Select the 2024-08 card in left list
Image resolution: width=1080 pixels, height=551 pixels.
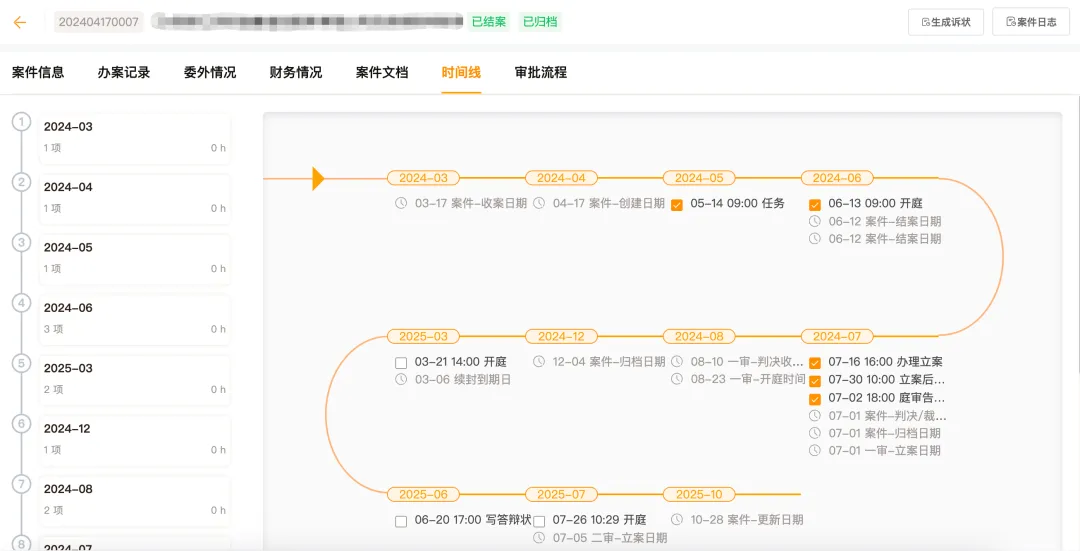point(134,499)
